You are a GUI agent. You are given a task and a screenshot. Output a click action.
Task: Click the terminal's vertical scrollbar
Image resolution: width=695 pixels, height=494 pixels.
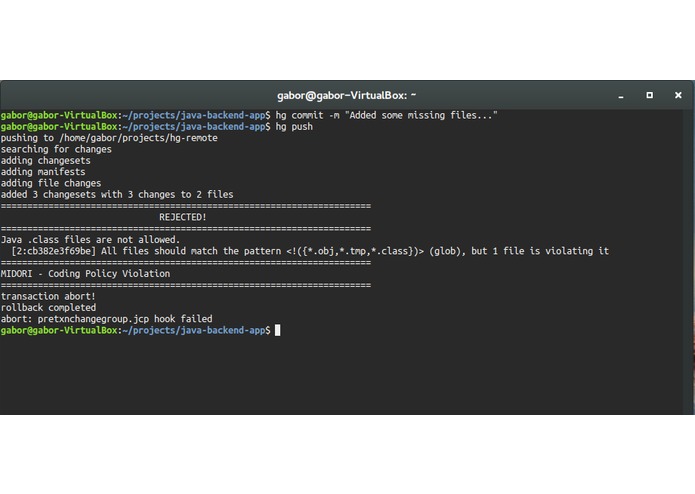[688, 262]
